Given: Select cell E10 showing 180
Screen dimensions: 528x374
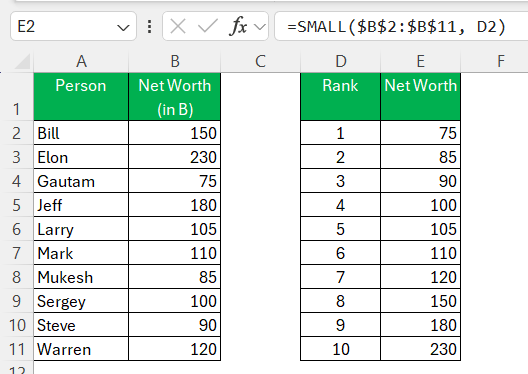Looking at the screenshot, I should [x=421, y=325].
